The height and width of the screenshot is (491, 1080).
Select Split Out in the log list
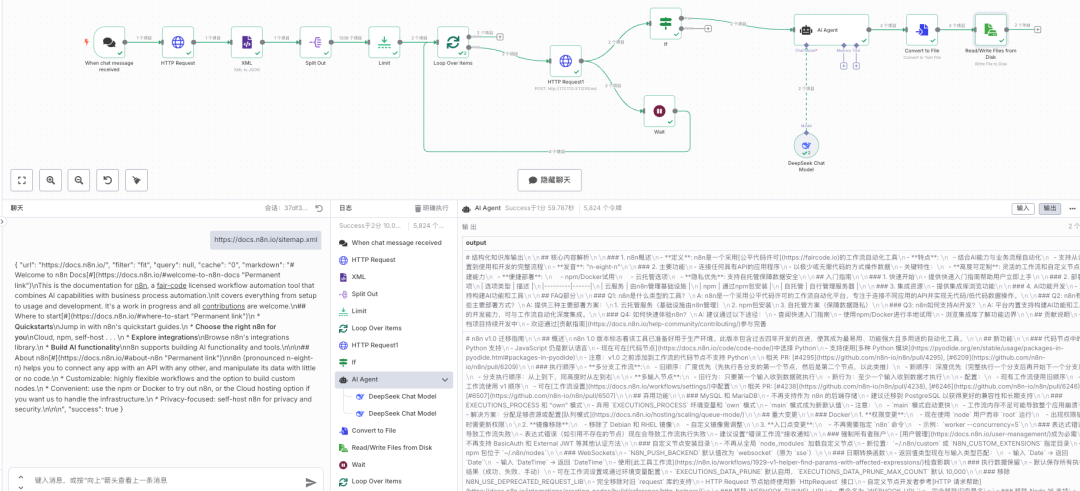pos(394,294)
